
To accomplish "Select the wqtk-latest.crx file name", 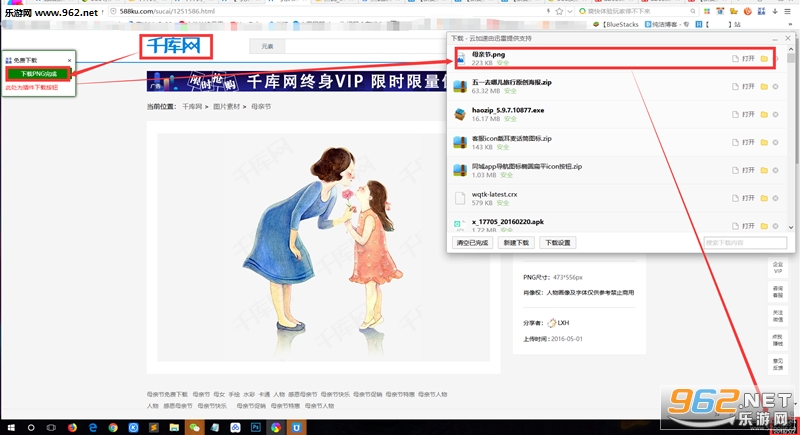I will point(494,194).
